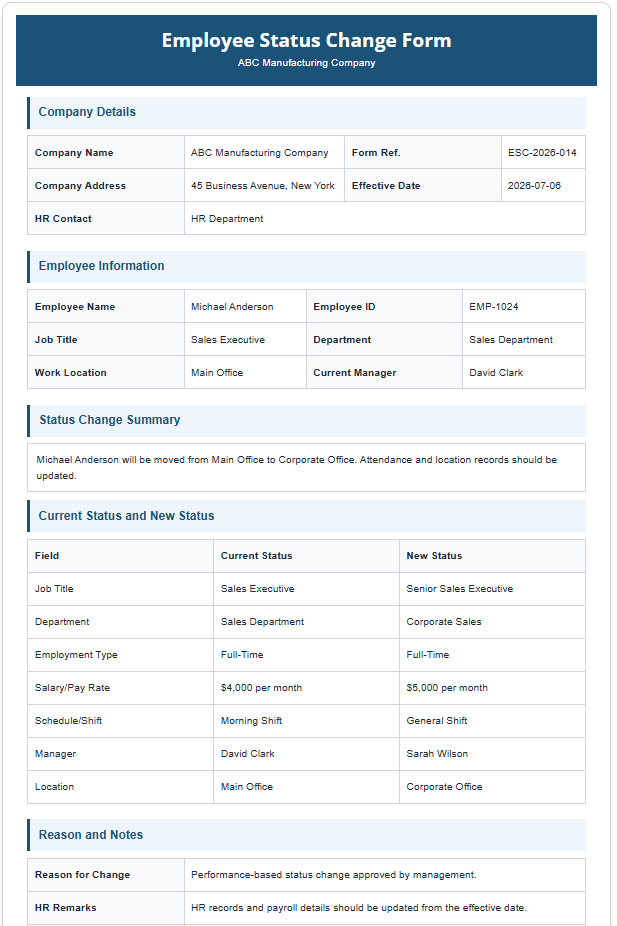Viewport: 617px width, 926px height.
Task: Click 'Job Title' in the status comparison table
Action: click(x=54, y=589)
